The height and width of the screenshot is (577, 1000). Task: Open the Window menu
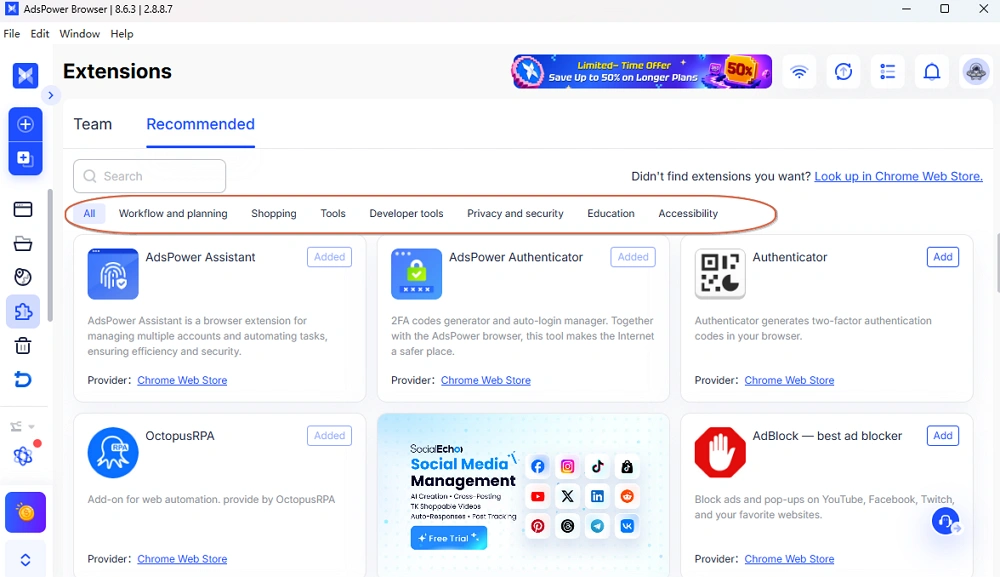coord(80,34)
